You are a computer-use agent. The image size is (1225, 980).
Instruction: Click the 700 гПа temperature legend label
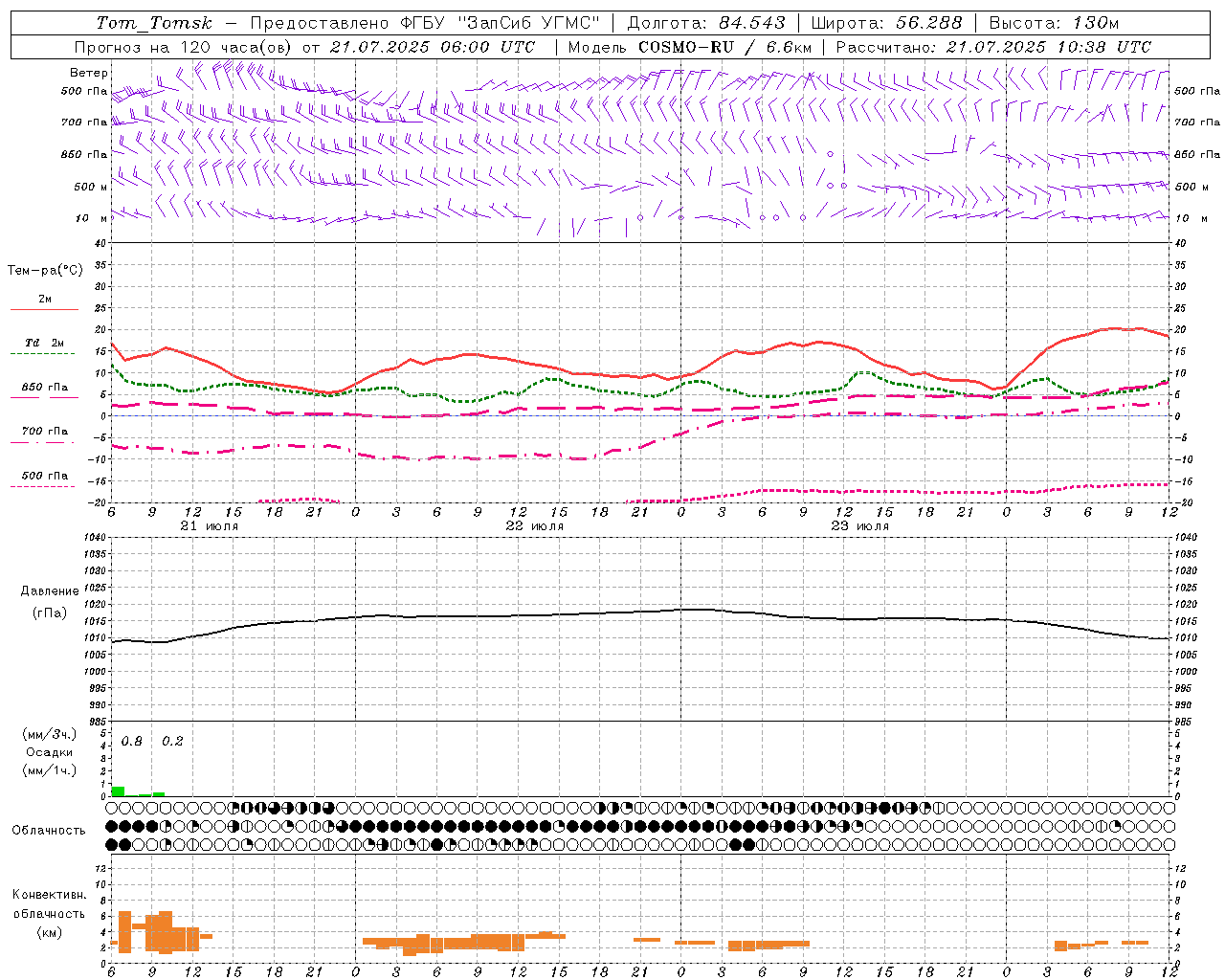44,431
